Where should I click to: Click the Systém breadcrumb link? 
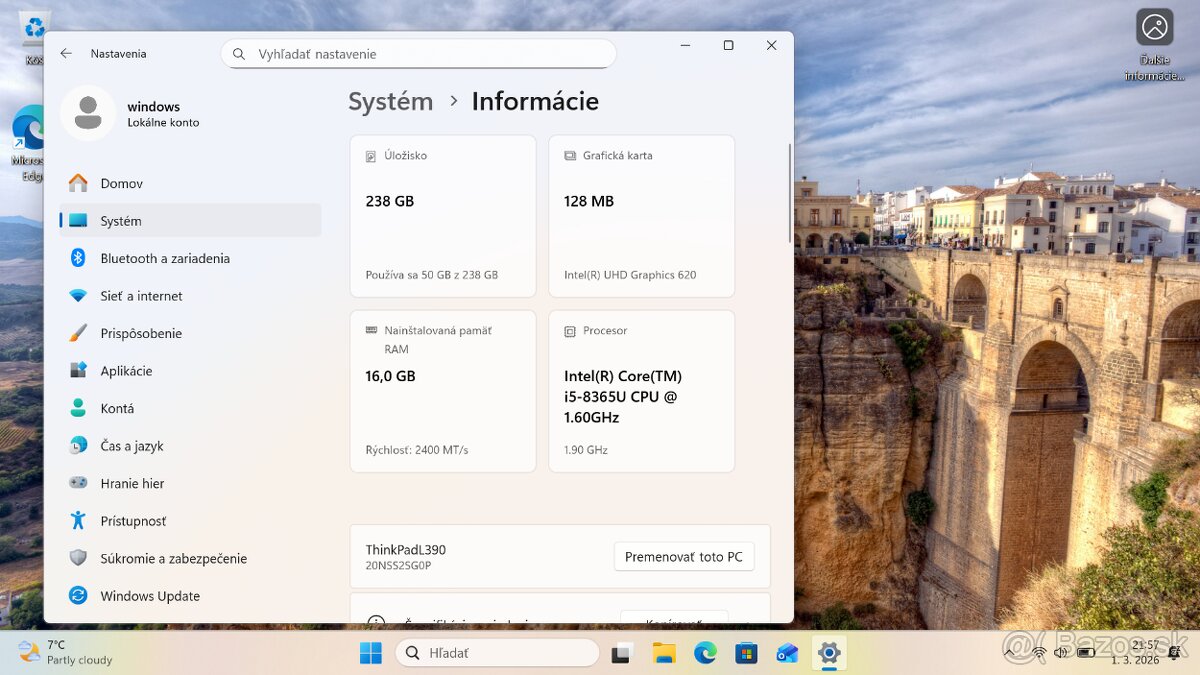[x=390, y=101]
